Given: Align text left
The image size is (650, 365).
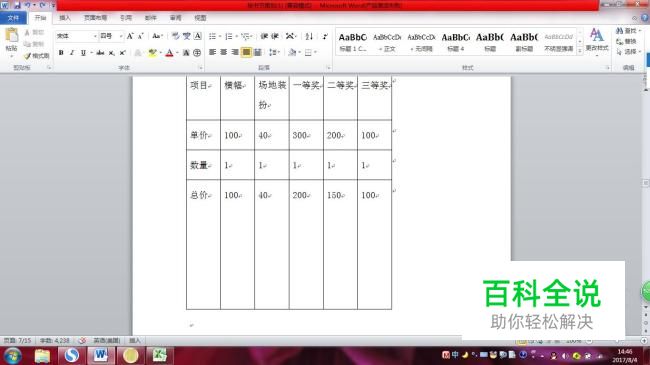Looking at the screenshot, I should click(x=213, y=52).
